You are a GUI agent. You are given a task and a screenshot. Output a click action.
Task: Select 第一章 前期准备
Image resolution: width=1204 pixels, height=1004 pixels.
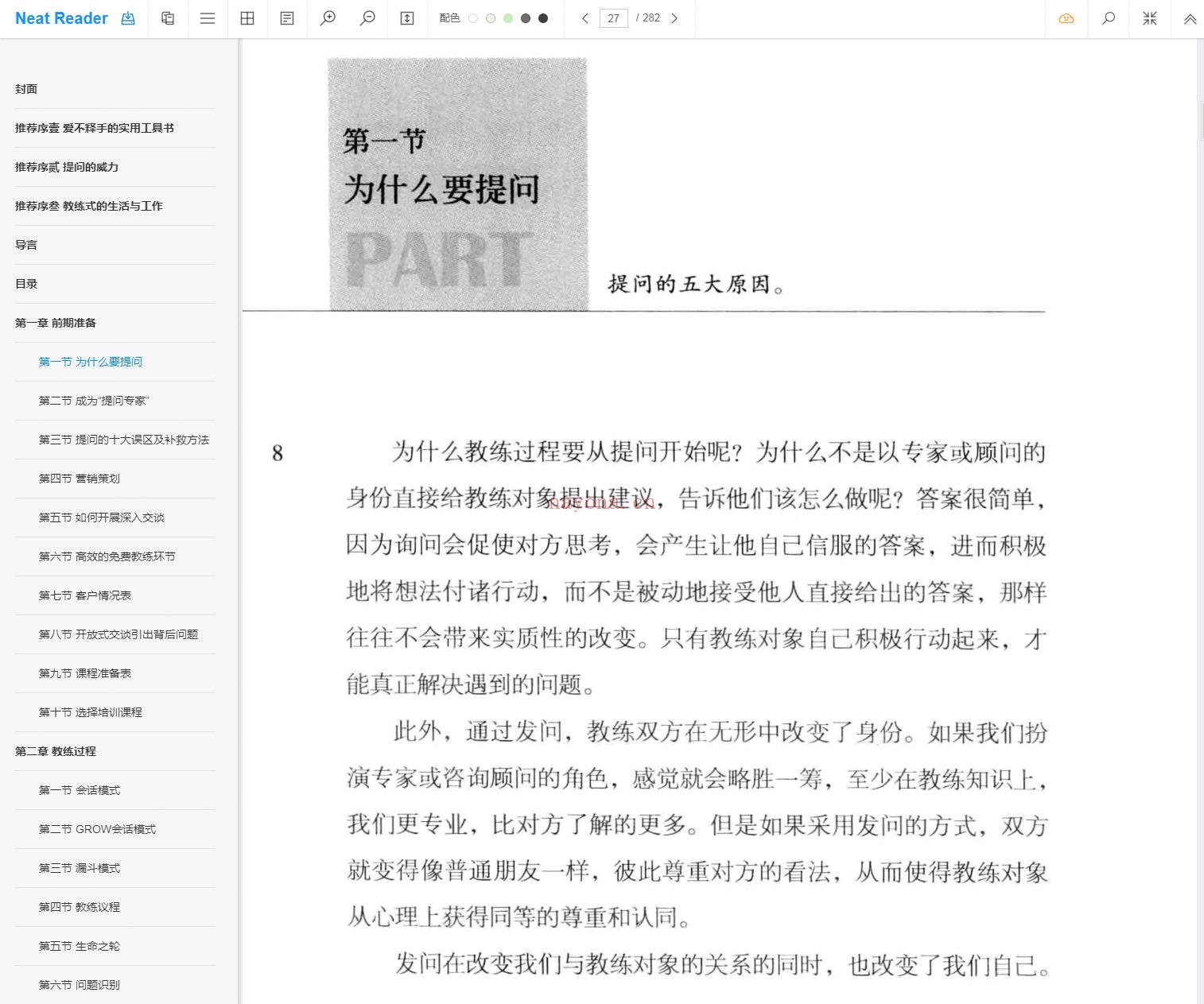click(x=56, y=323)
